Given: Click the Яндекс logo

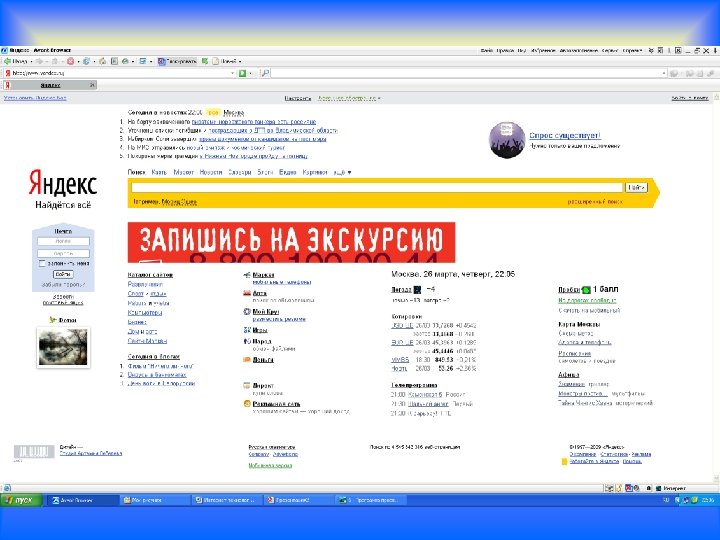Looking at the screenshot, I should (63, 183).
